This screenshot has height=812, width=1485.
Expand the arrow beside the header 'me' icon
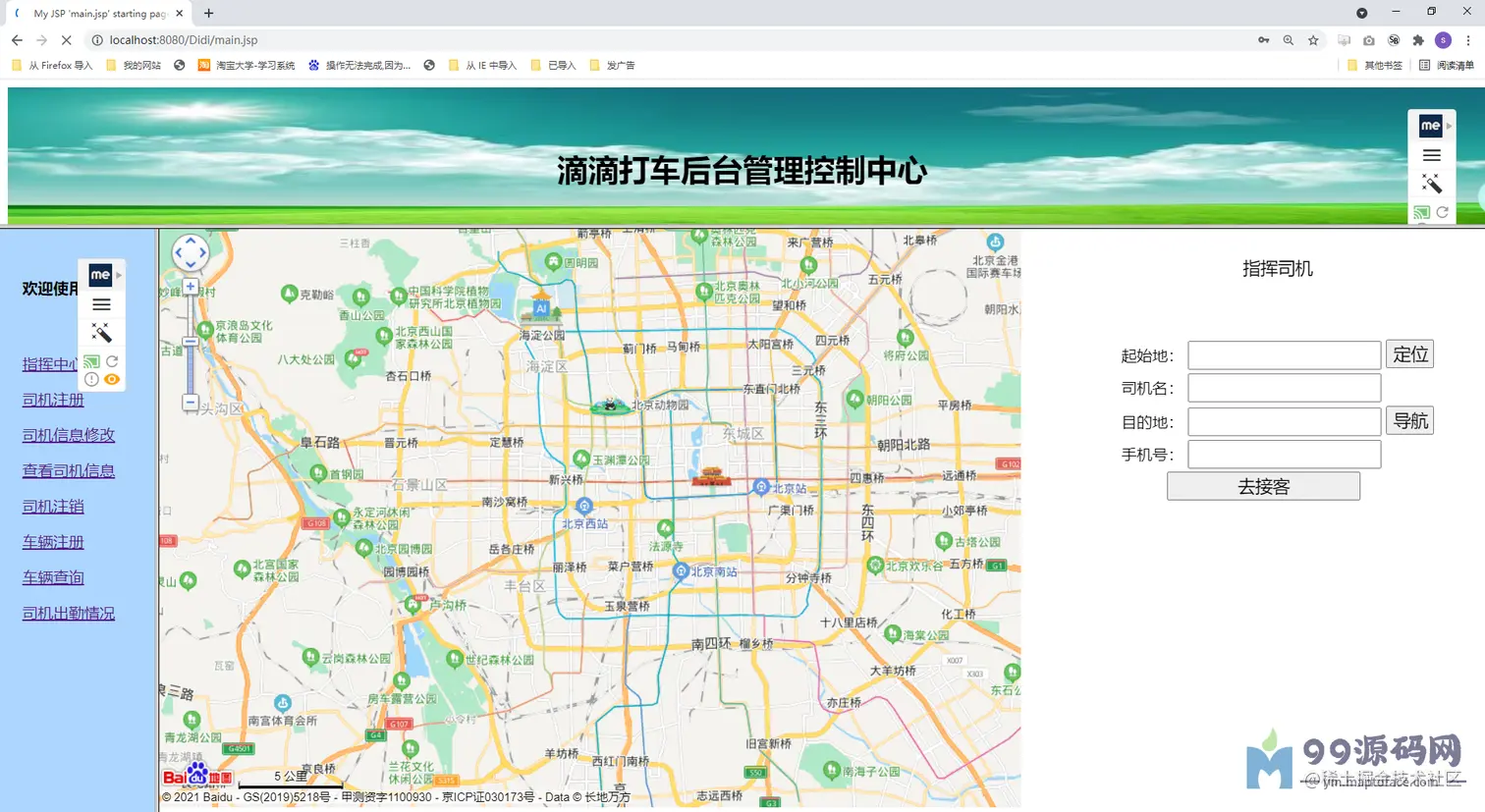1449,126
